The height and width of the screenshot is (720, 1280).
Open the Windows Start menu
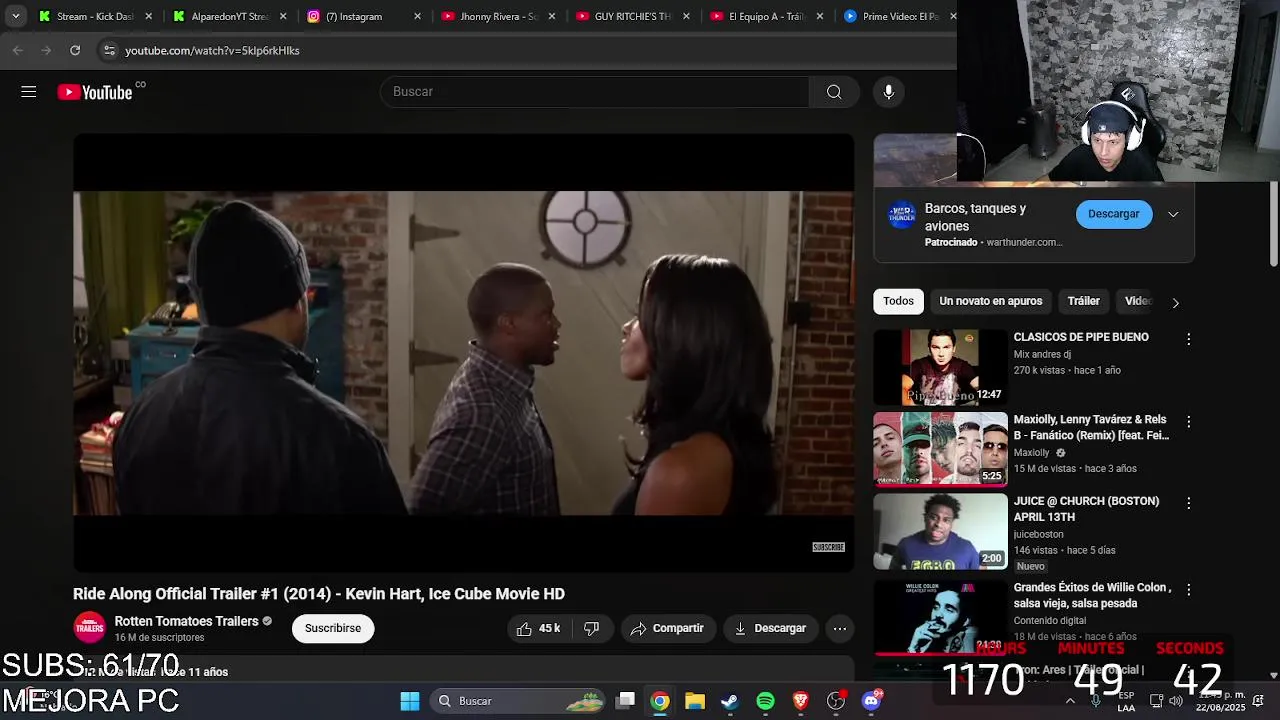click(x=410, y=701)
